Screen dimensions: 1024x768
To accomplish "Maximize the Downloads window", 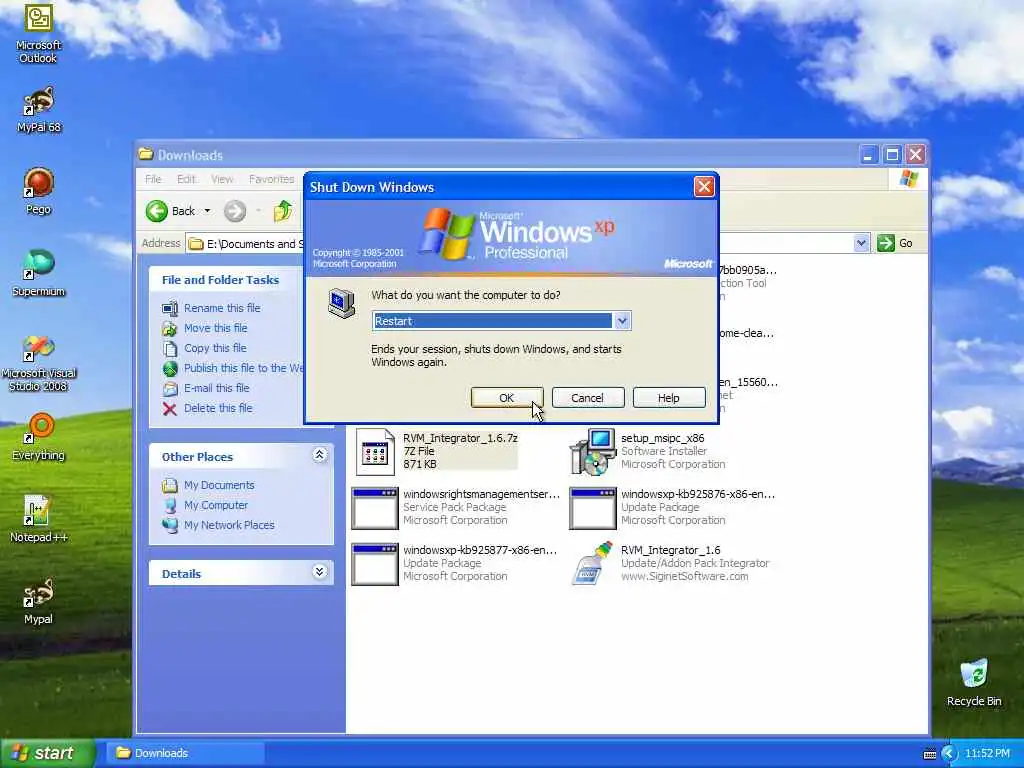I will click(892, 155).
